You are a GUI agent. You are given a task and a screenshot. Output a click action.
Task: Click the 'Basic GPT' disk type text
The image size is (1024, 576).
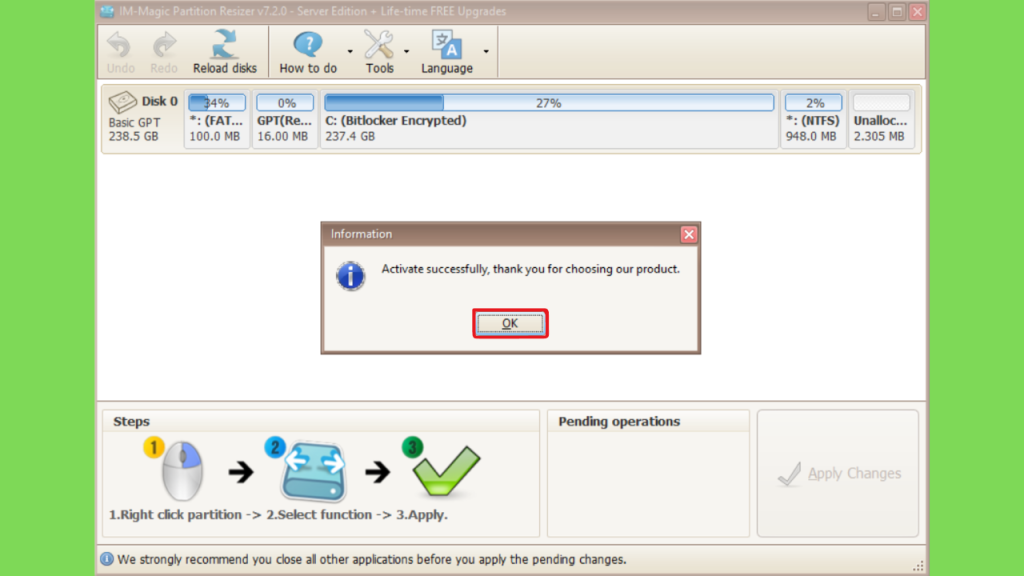(134, 122)
